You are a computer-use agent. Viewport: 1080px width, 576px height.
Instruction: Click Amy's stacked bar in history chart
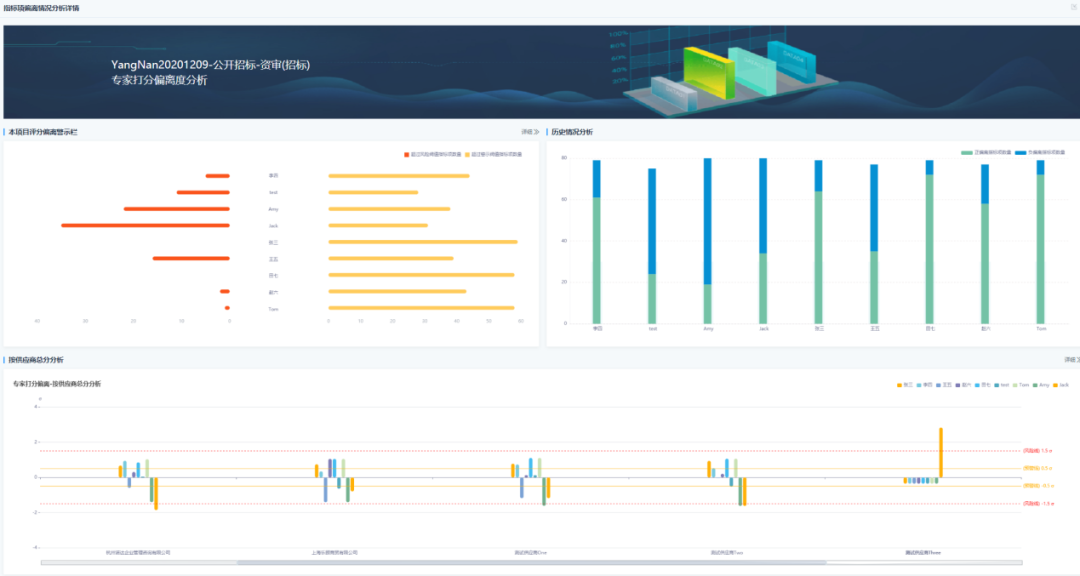(x=707, y=240)
